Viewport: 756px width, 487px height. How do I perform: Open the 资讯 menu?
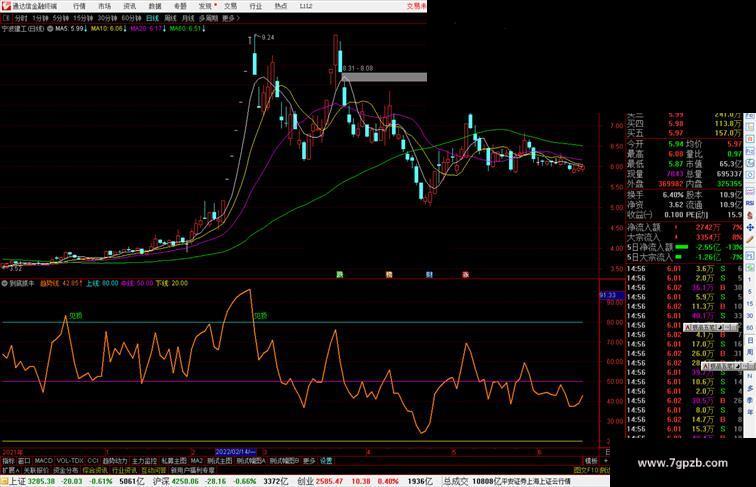[129, 6]
